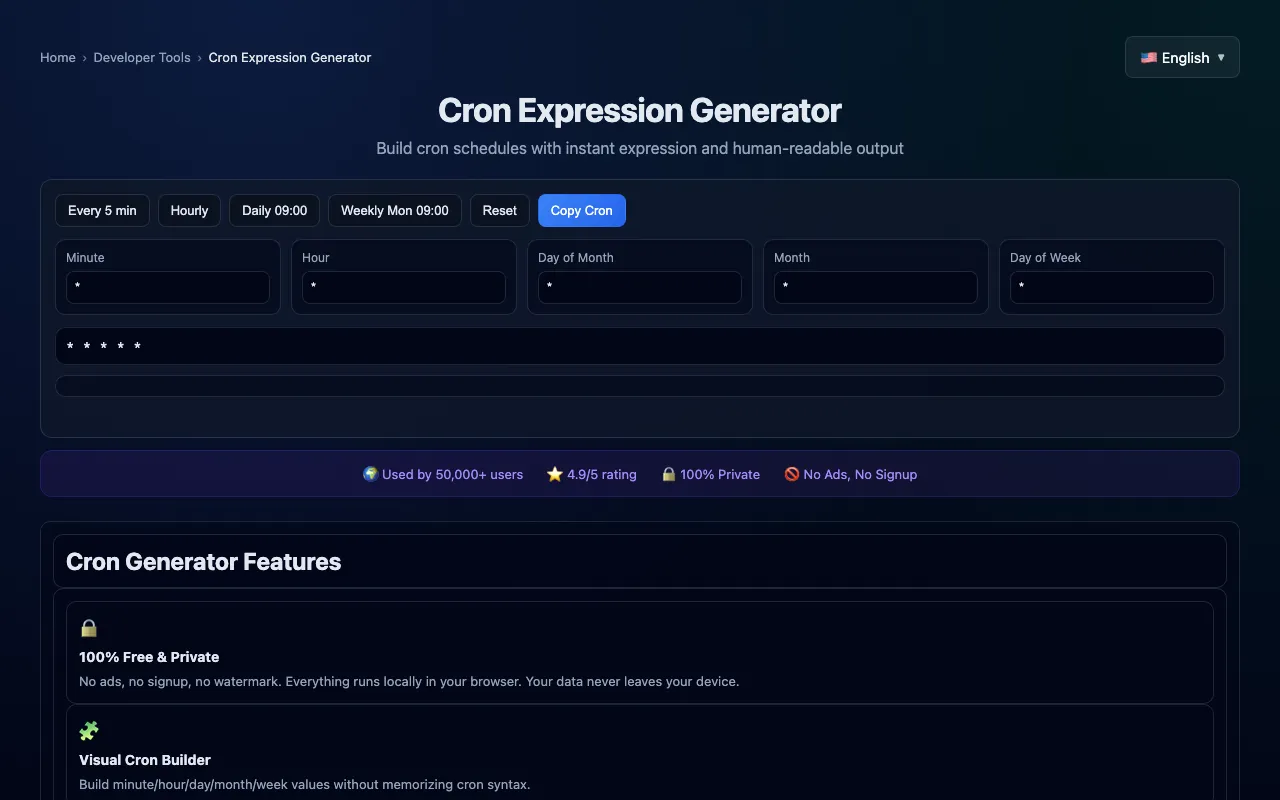The width and height of the screenshot is (1280, 800).
Task: Click the Month field label
Action: (792, 257)
